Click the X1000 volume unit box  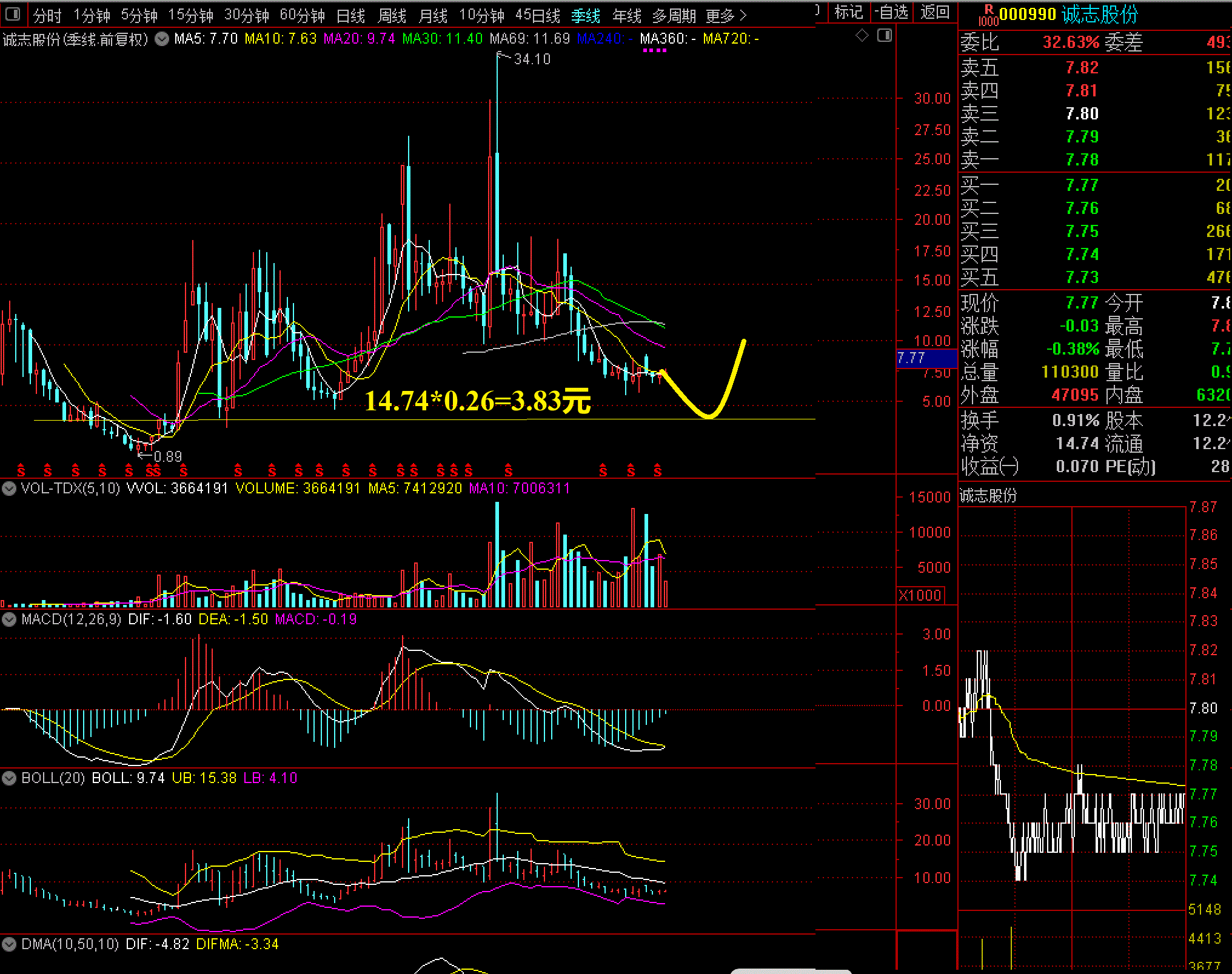pyautogui.click(x=920, y=595)
